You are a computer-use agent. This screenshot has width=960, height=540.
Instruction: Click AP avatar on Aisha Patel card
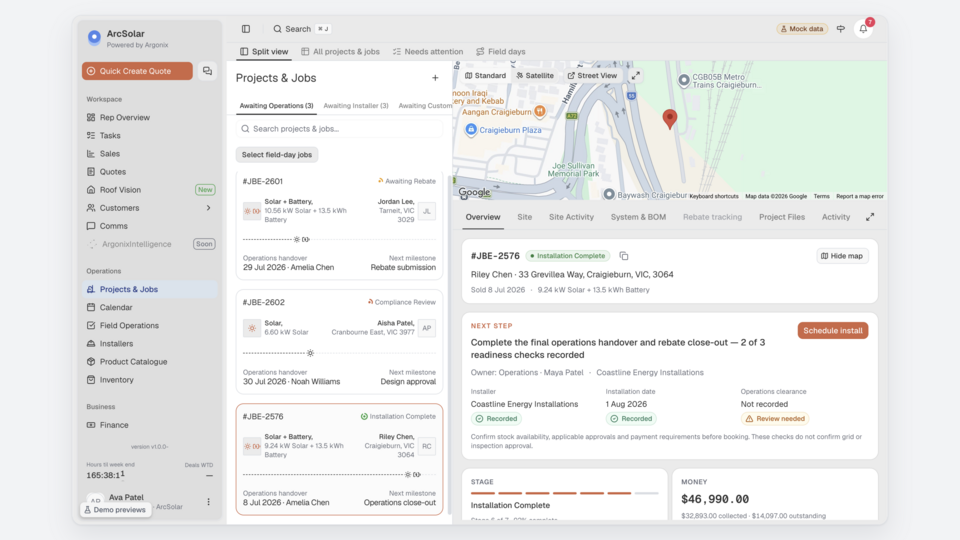coord(427,328)
